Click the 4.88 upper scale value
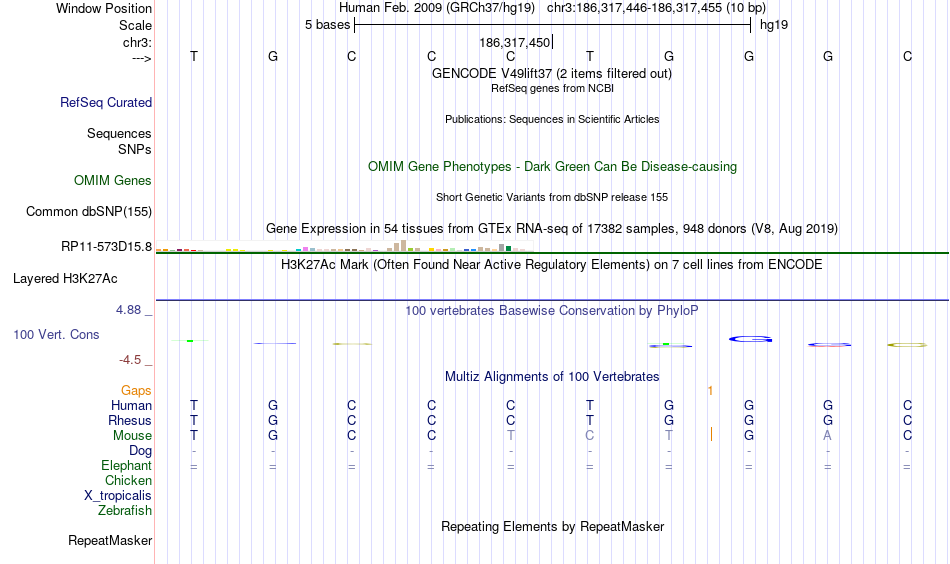Image resolution: width=950 pixels, height=564 pixels. [128, 310]
